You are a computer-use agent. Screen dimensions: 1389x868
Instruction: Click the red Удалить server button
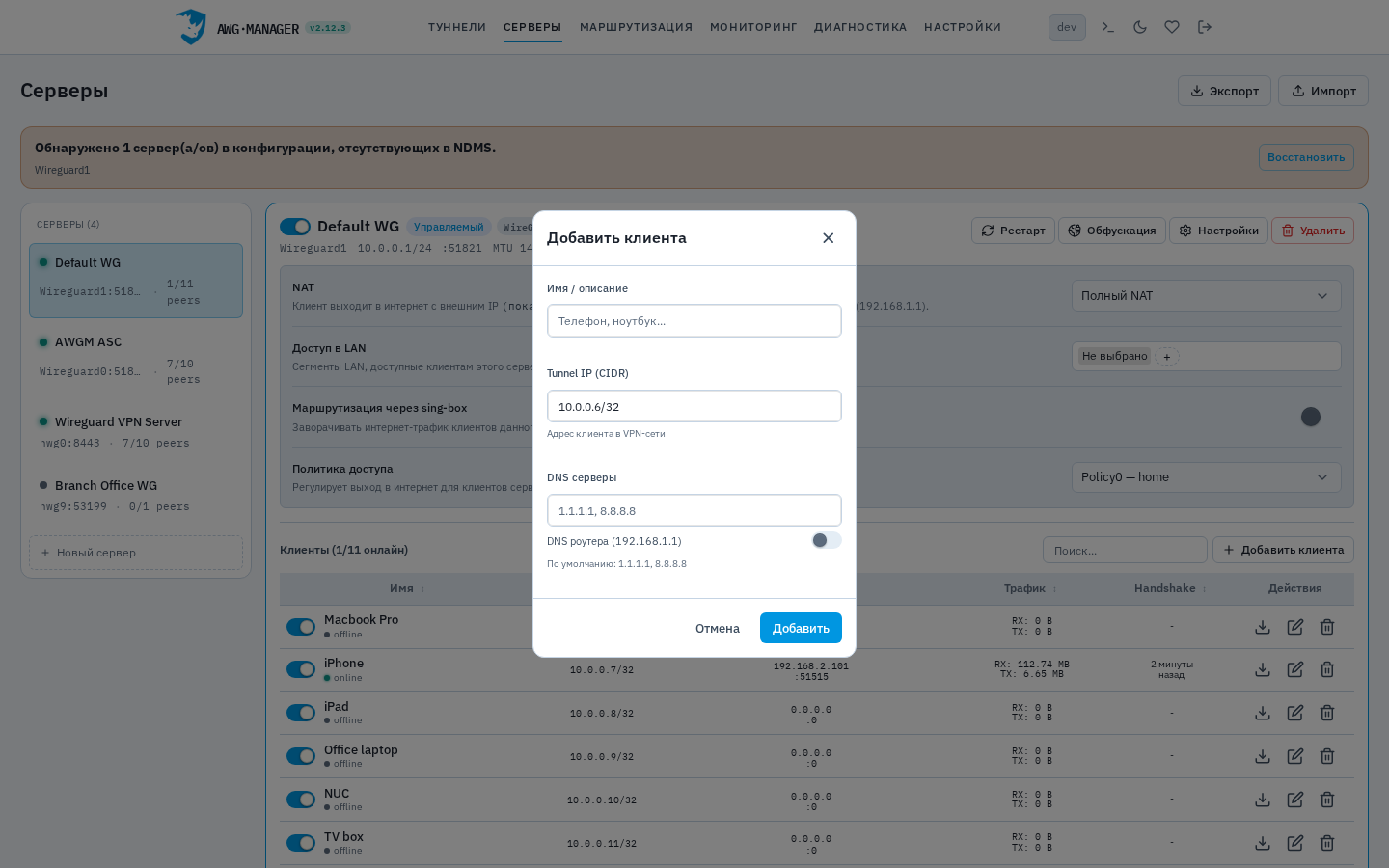point(1313,231)
